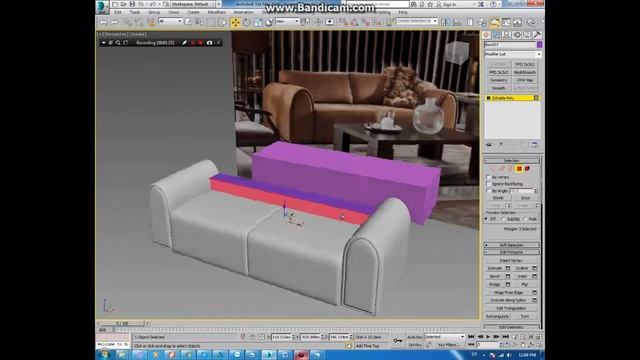This screenshot has height=360, width=640.
Task: Collapse the Edit Geometry rollout
Action: click(x=512, y=327)
